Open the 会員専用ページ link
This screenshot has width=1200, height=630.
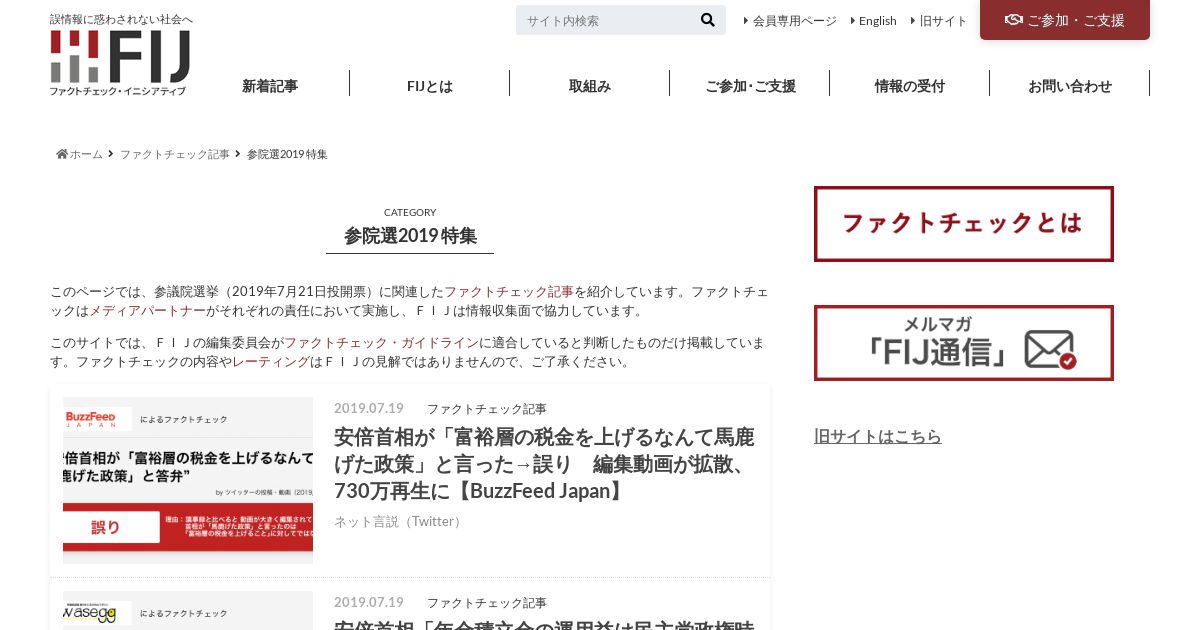point(795,20)
